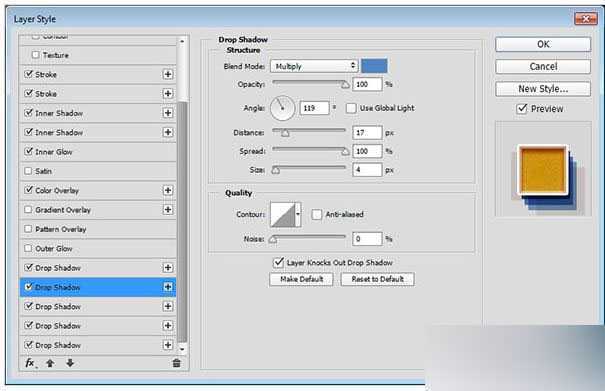The height and width of the screenshot is (391, 605).
Task: Select the Stroke label just below Texture
Action: [x=46, y=74]
